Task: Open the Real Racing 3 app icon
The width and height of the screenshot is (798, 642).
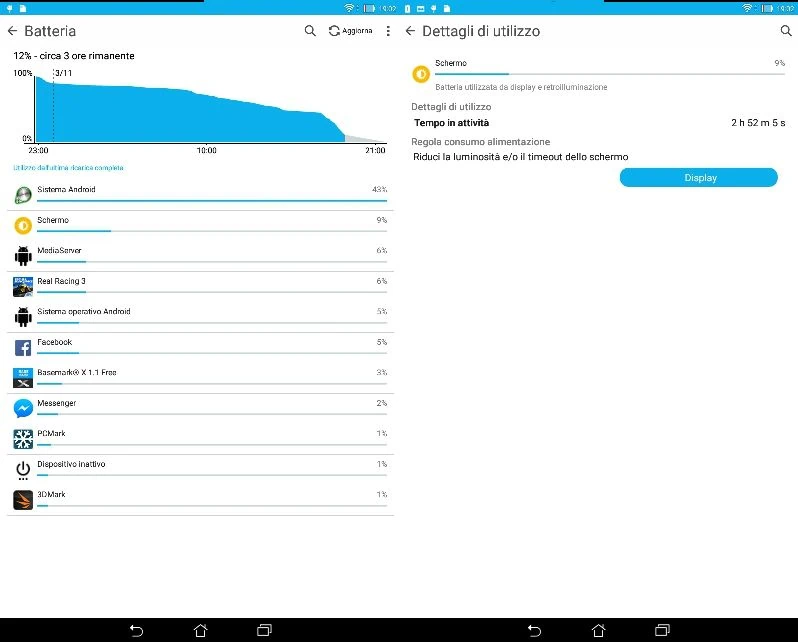Action: (x=23, y=287)
